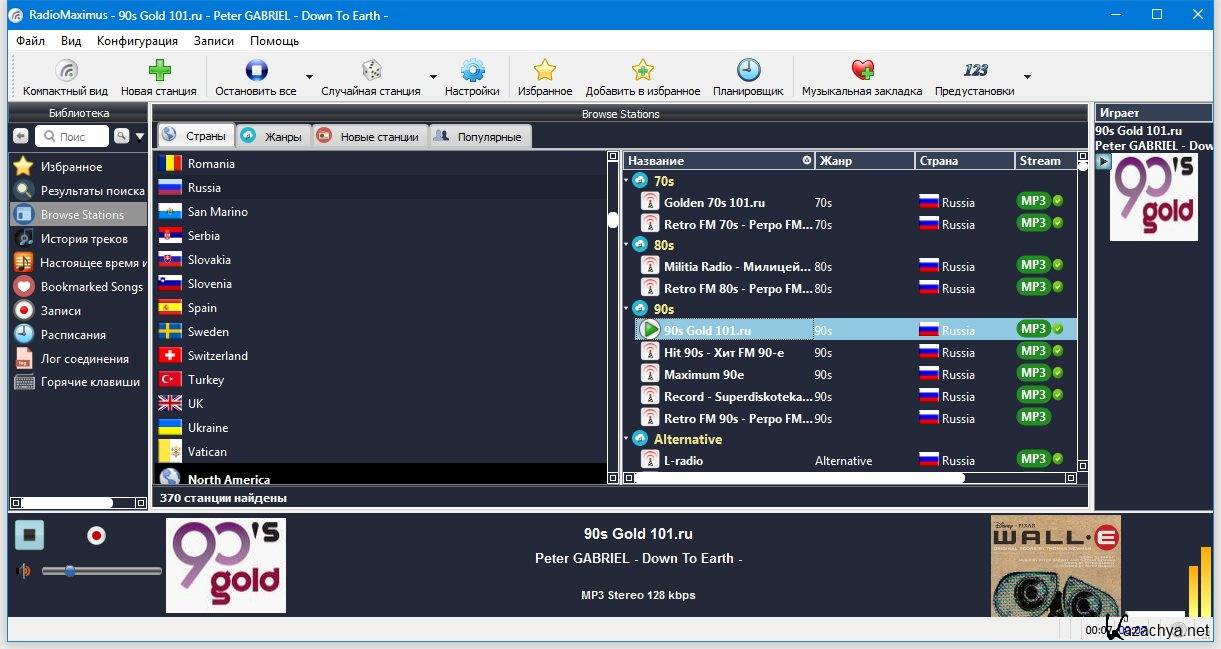The image size is (1221, 649).
Task: Select Russia in the country list
Action: click(x=204, y=188)
